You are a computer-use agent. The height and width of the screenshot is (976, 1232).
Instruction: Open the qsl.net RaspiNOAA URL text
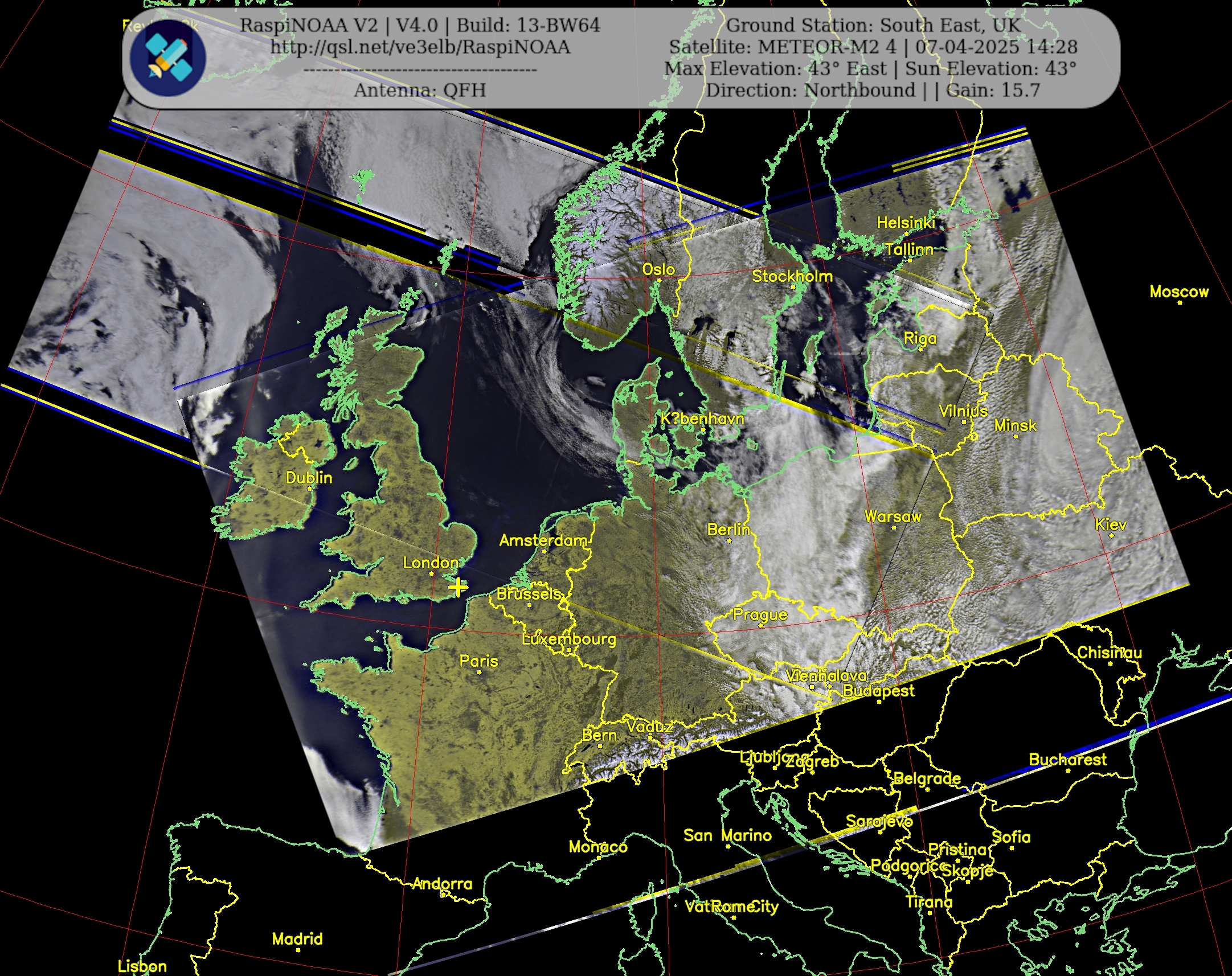420,47
